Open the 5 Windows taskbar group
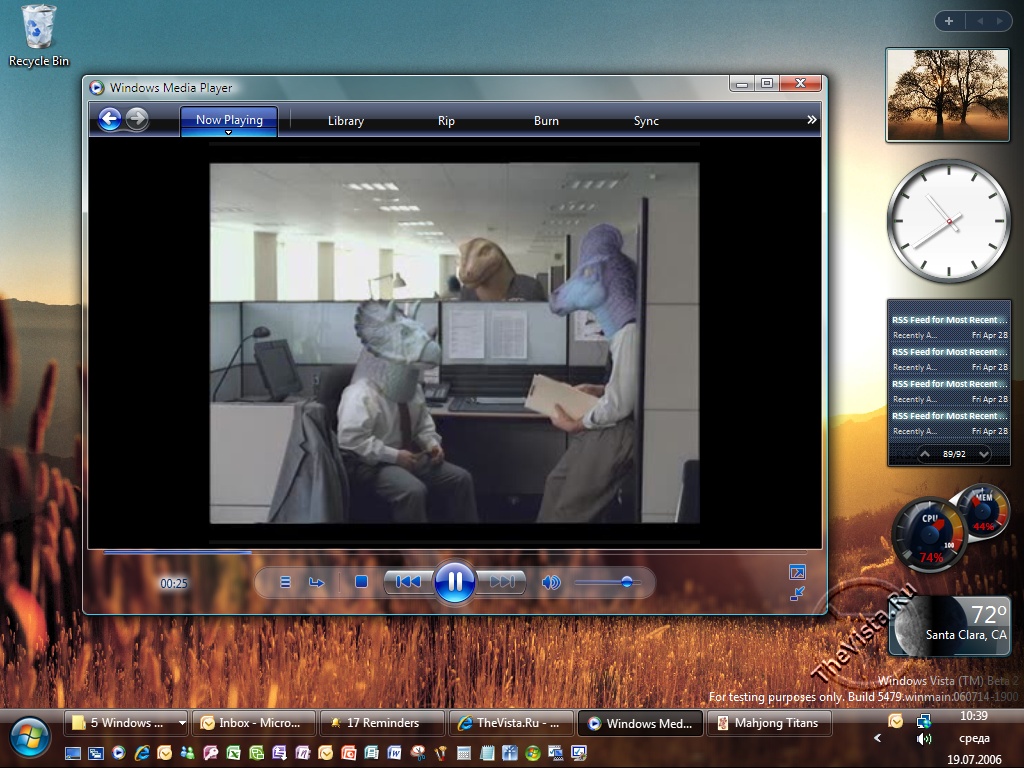 pos(126,723)
